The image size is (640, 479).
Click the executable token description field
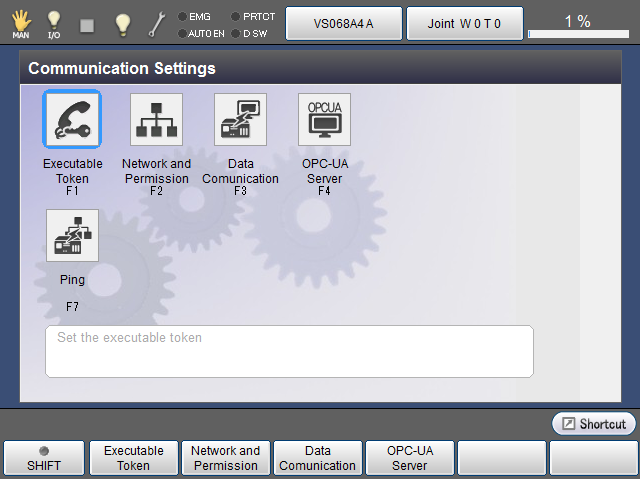pos(289,351)
